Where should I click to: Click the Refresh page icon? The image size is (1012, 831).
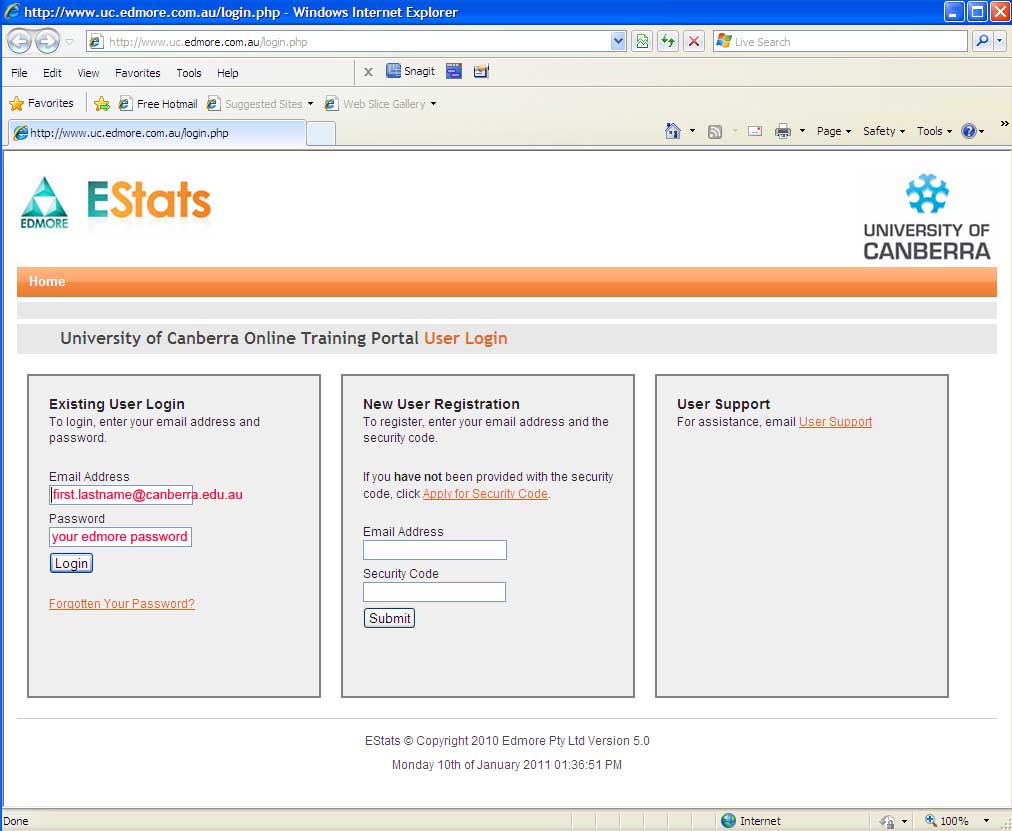[x=668, y=42]
